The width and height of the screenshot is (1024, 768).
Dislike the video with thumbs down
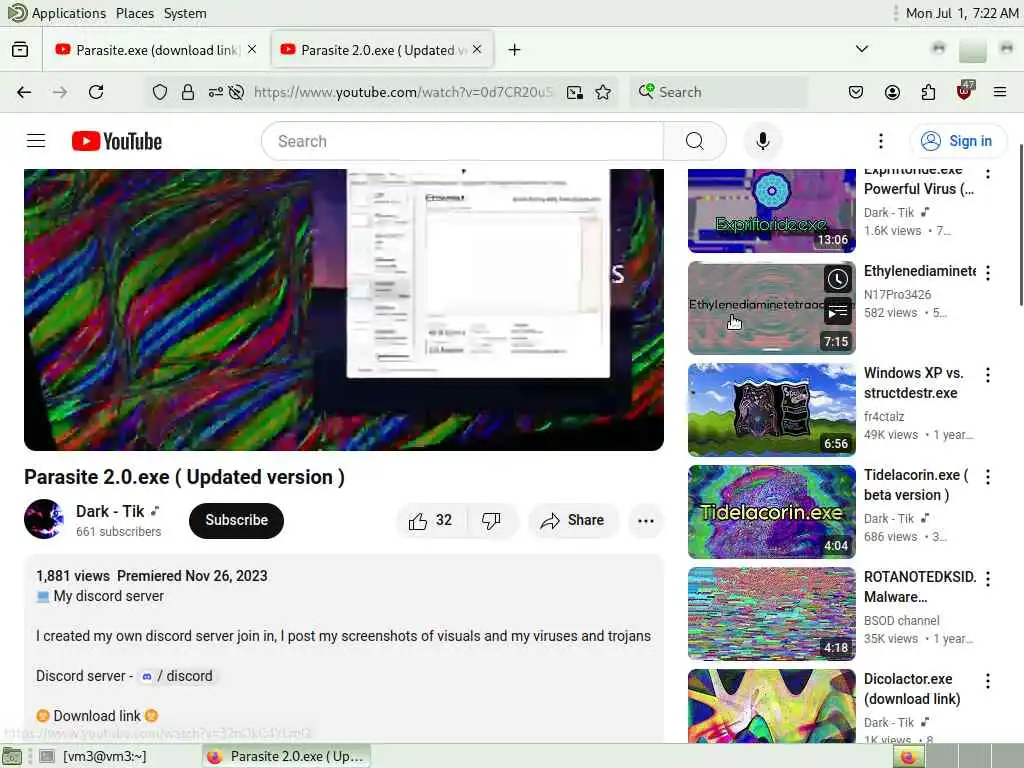[x=492, y=520]
